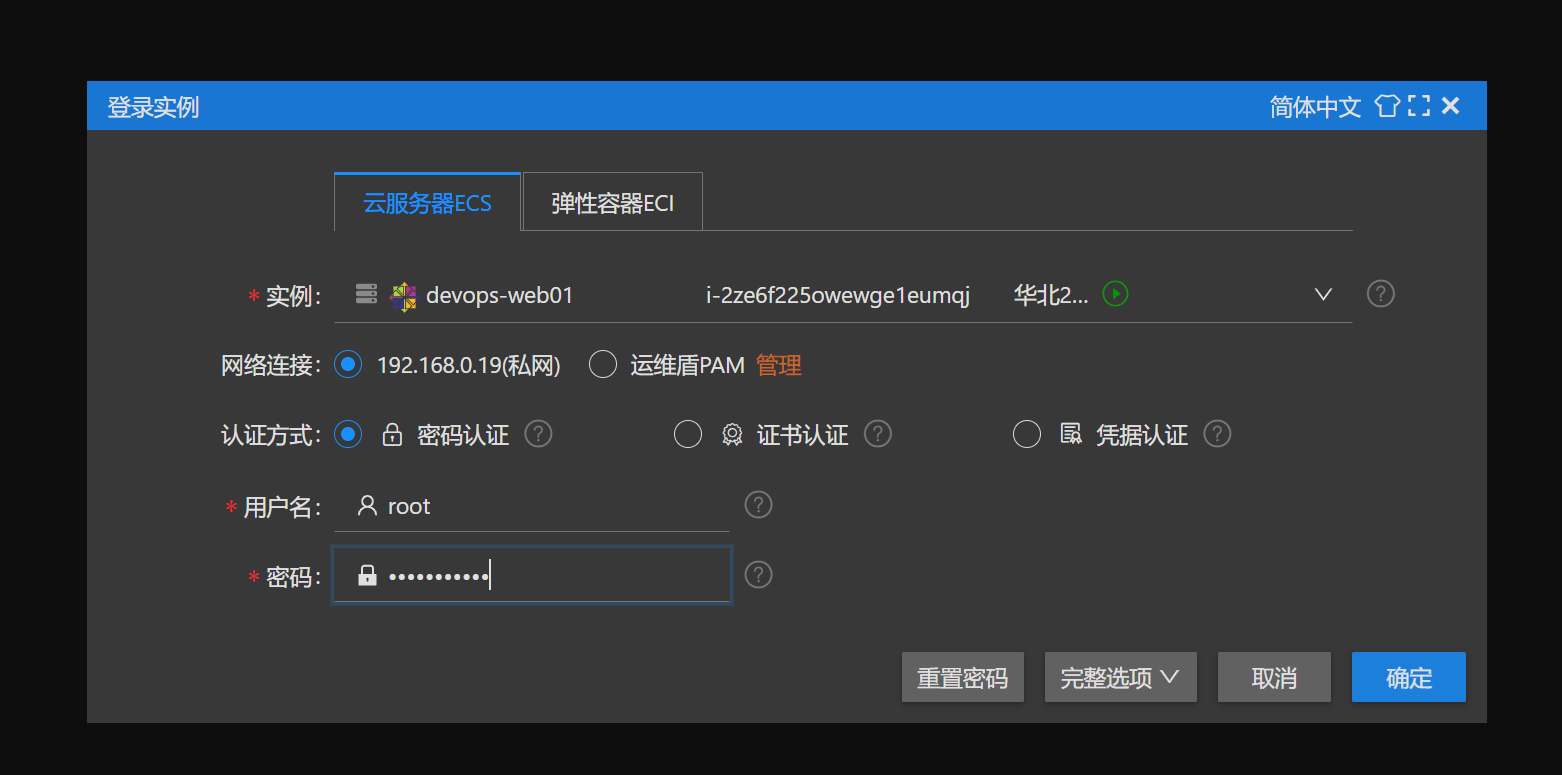Click the theme (shirt) icon in title bar
This screenshot has width=1562, height=775.
pyautogui.click(x=1387, y=106)
